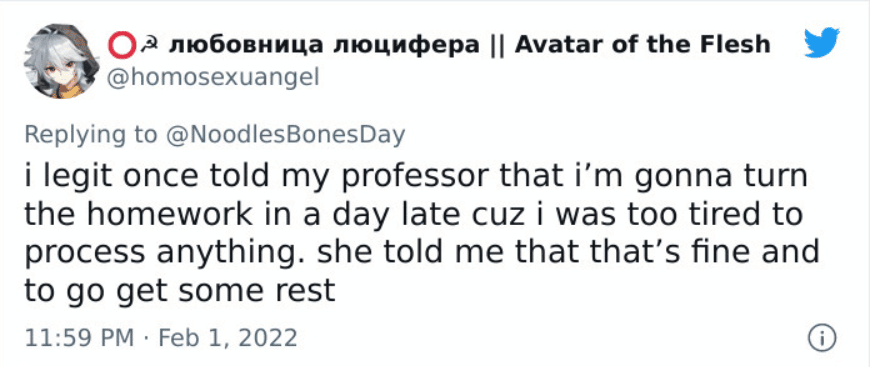Click the 'Replying to' label
This screenshot has height=367, width=870.
click(90, 136)
